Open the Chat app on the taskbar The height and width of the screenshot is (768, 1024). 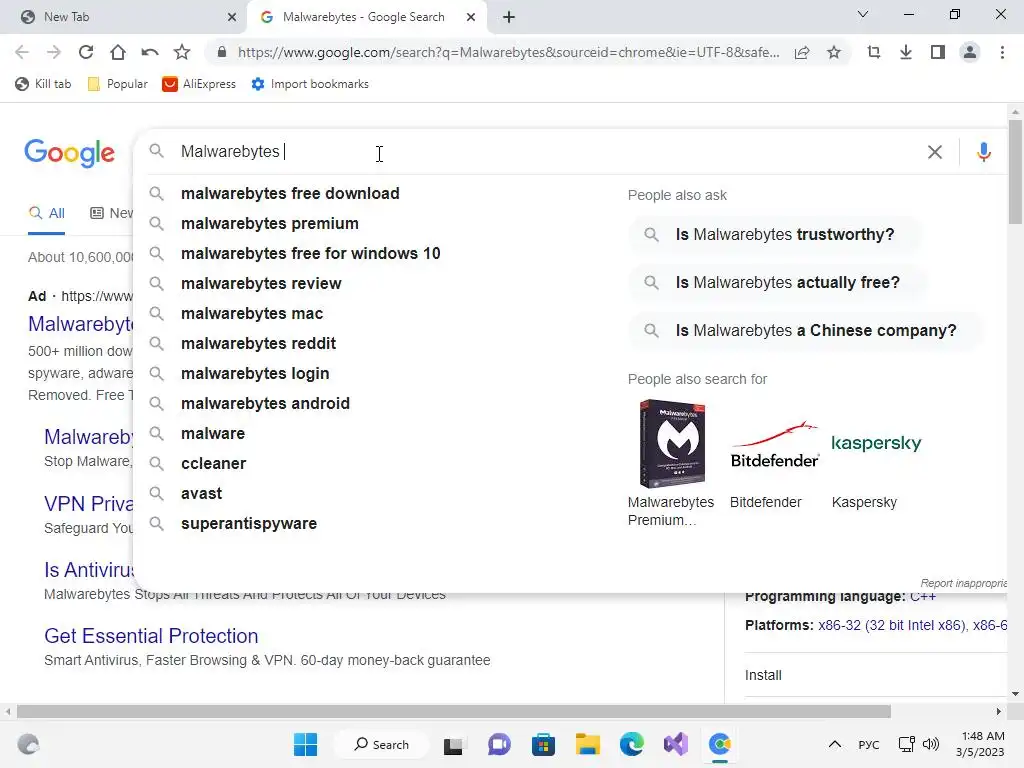(499, 744)
